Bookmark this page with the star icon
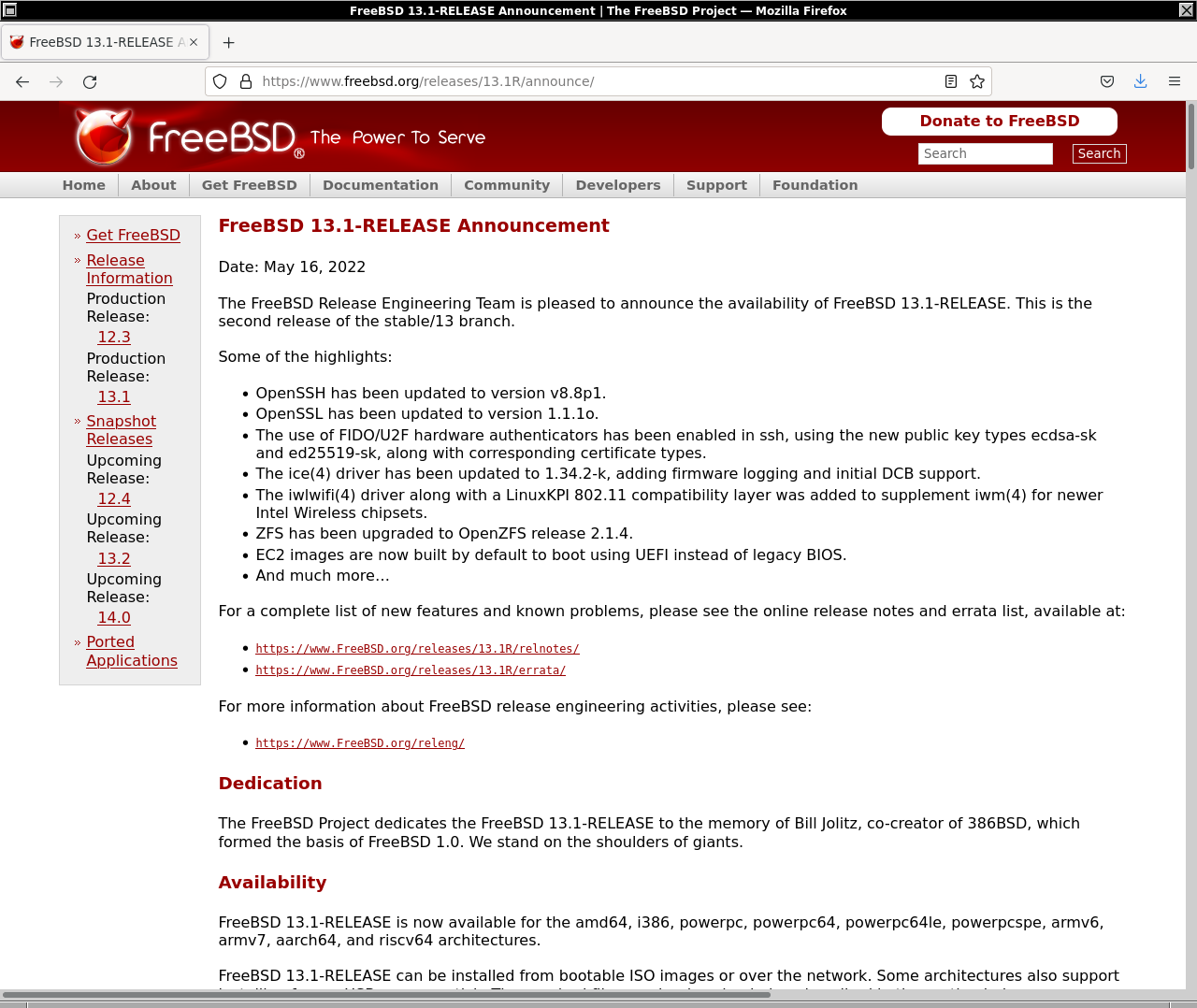 click(977, 81)
